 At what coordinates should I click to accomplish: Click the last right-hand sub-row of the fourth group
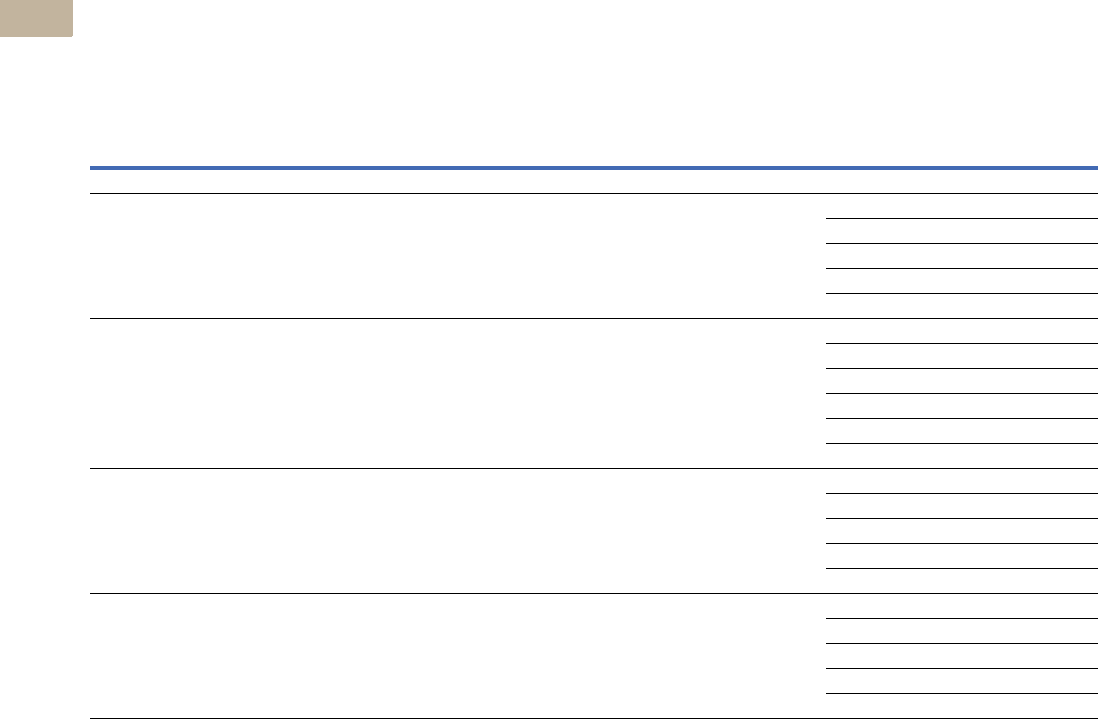tap(962, 706)
